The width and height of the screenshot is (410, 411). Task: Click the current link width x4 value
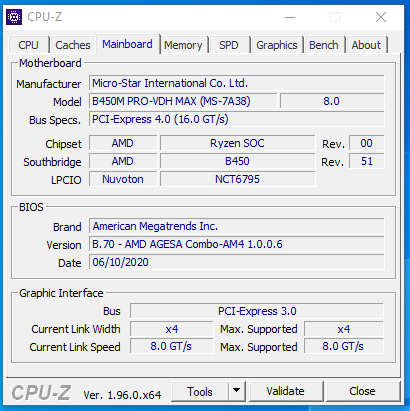172,329
